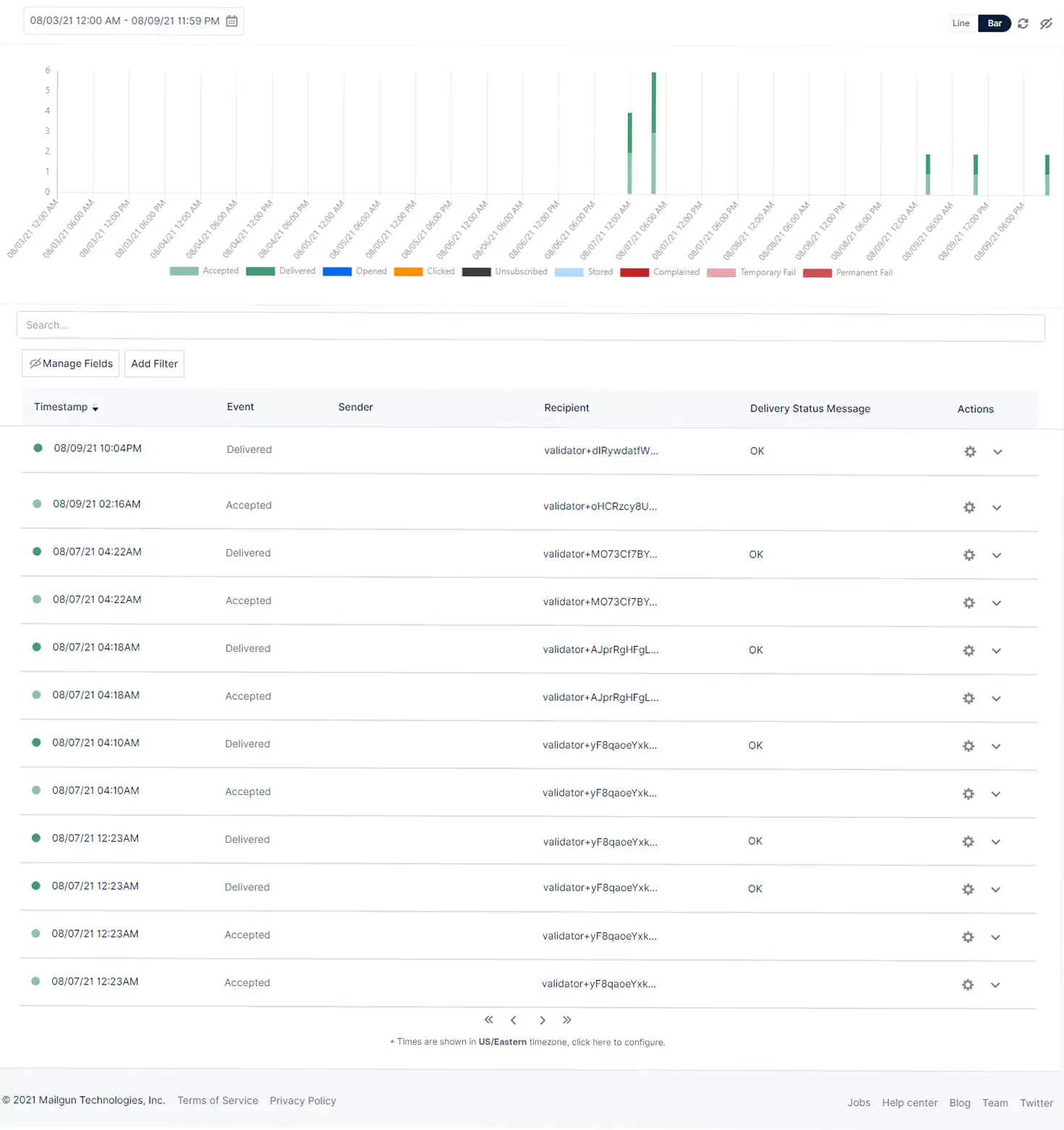Image resolution: width=1064 pixels, height=1130 pixels.
Task: Go to the previous page of logs
Action: (x=514, y=1020)
